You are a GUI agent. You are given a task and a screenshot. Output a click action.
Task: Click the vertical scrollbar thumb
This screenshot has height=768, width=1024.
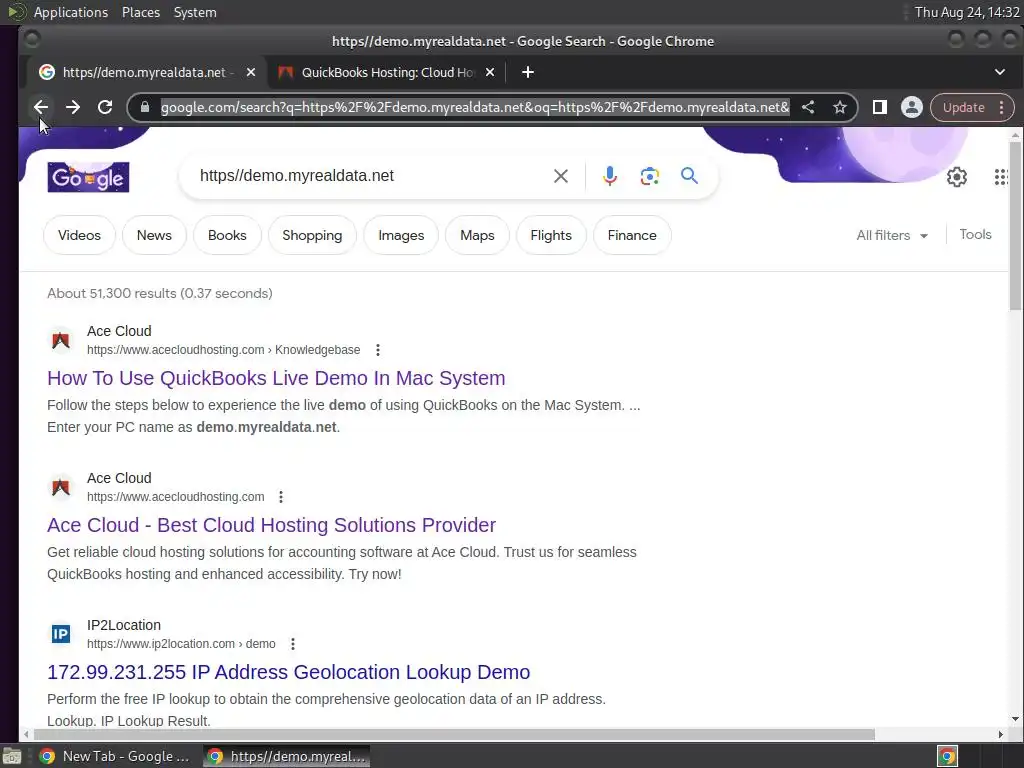click(x=1014, y=225)
